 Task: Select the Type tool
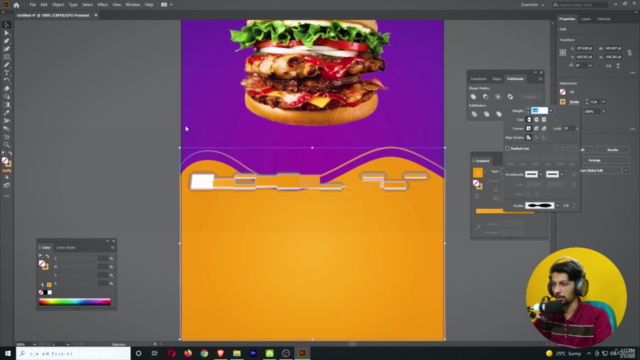[x=7, y=73]
